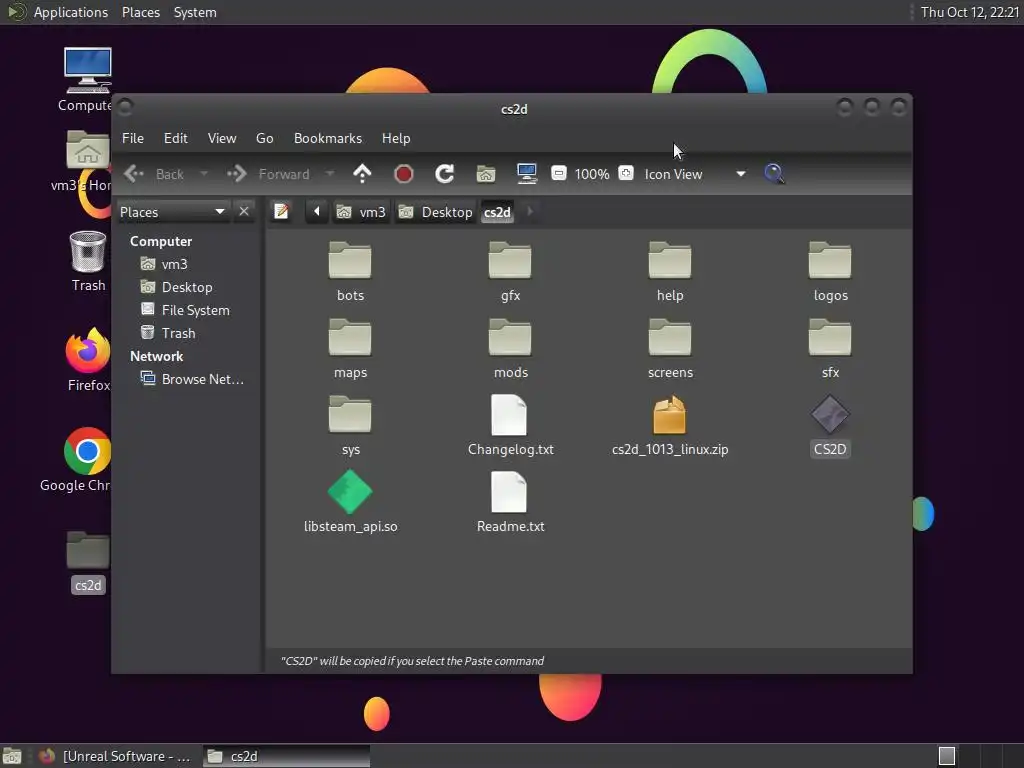The image size is (1024, 768).
Task: Reload the current folder
Action: 445,174
